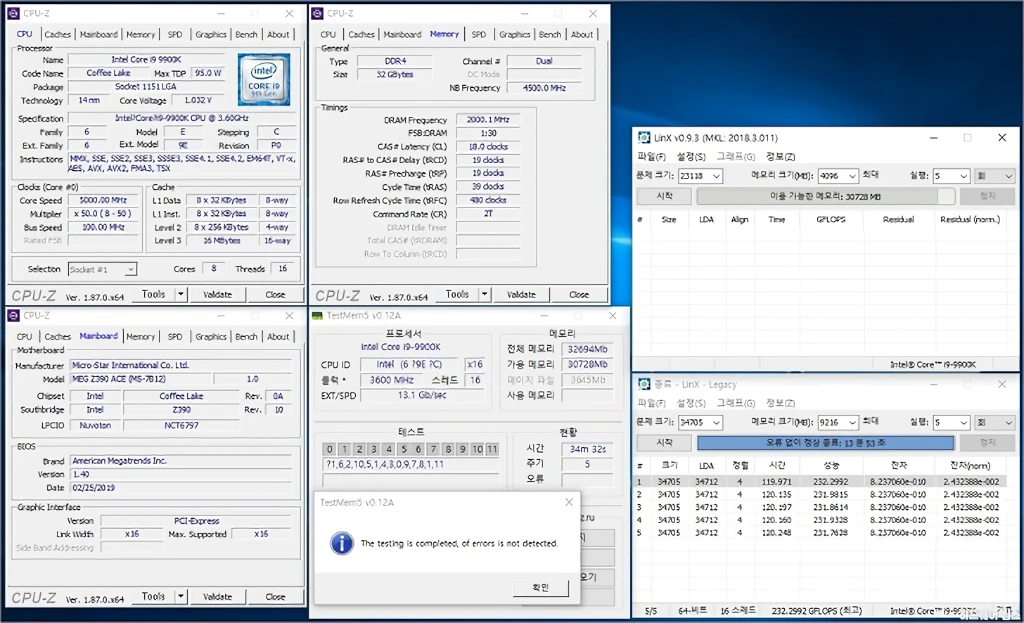Open the About tab in the CPU-Z Memory window
Viewport: 1024px width, 623px height.
(x=582, y=34)
